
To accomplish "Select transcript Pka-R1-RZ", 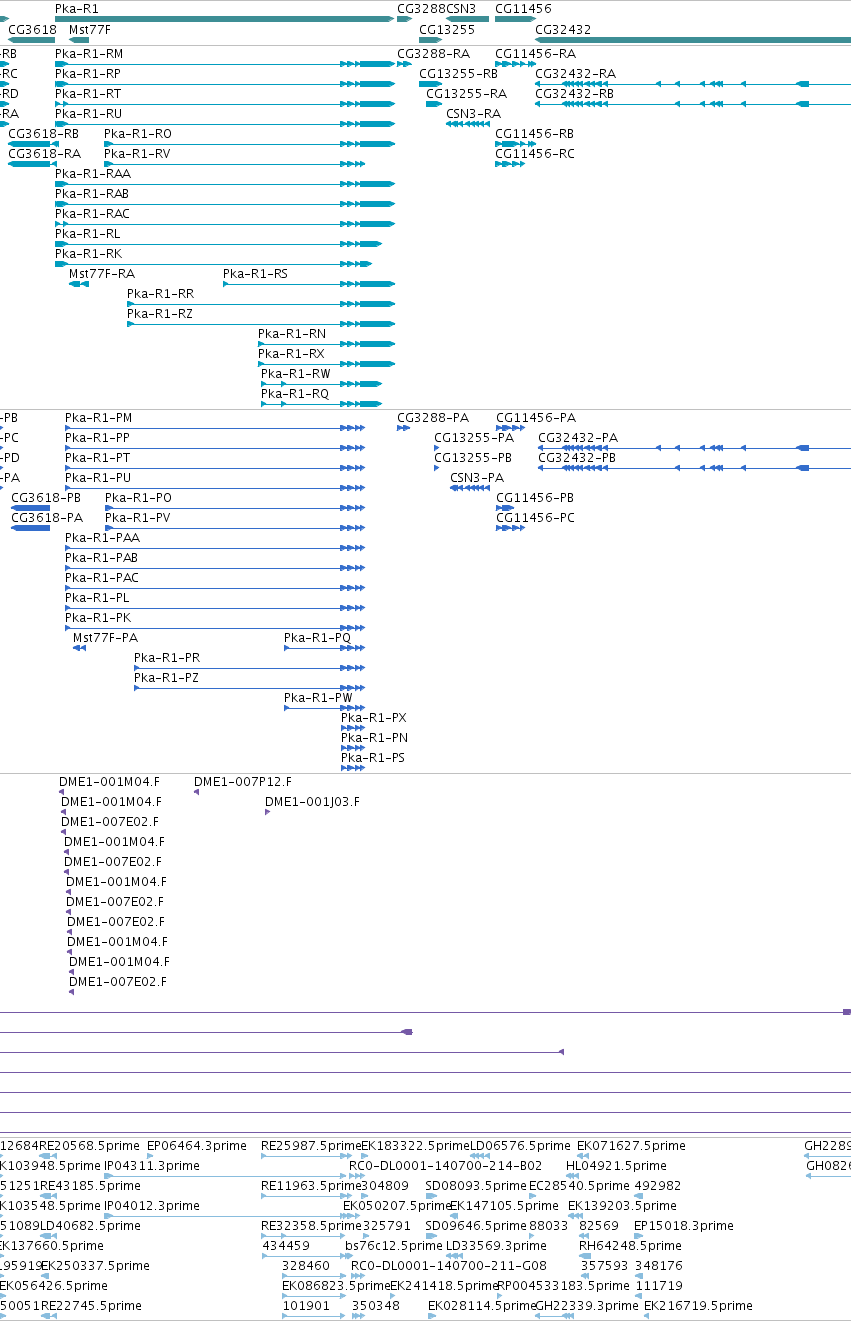I will 160,314.
